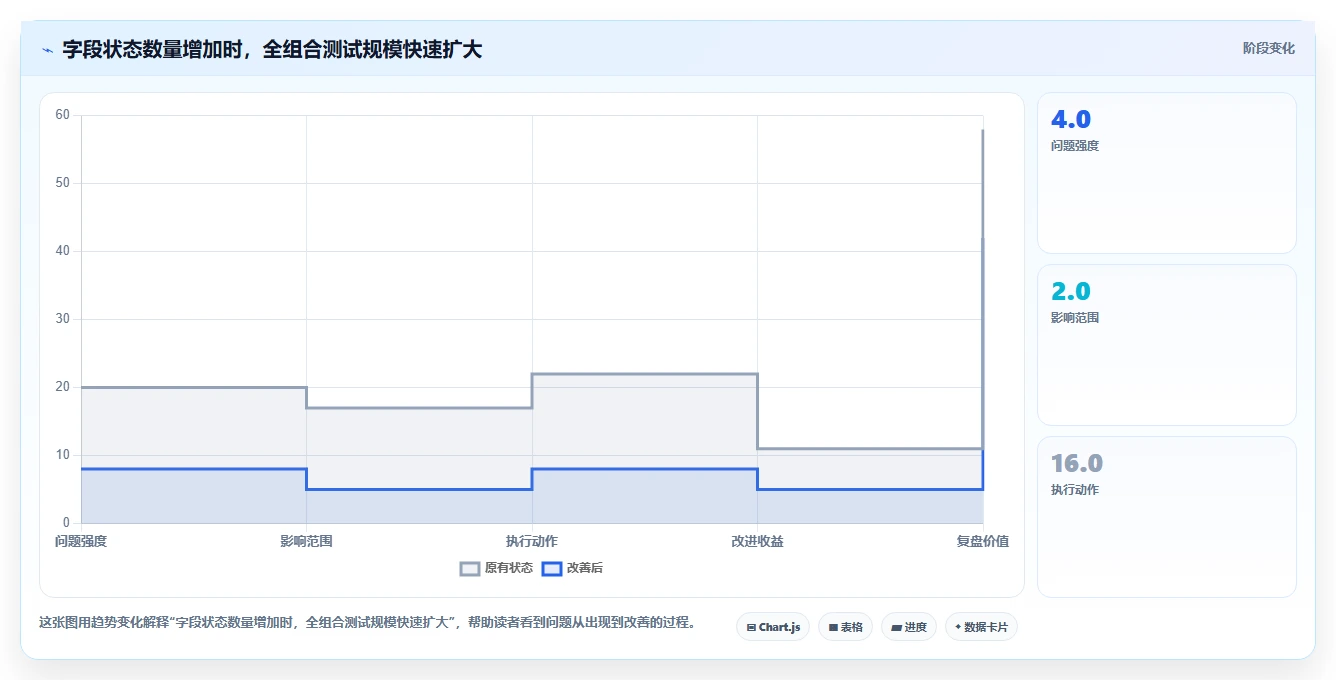Screen dimensions: 1336x680
Task: Click the 数据卡片 tag button
Action: 981,627
